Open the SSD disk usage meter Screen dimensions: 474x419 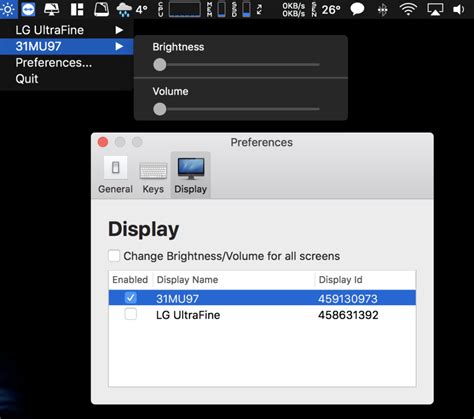tap(246, 9)
